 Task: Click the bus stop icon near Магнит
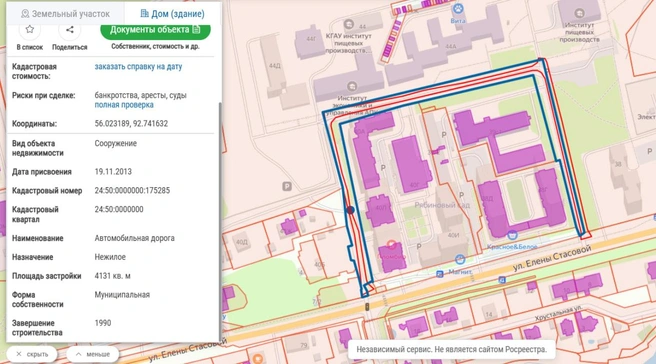[439, 274]
